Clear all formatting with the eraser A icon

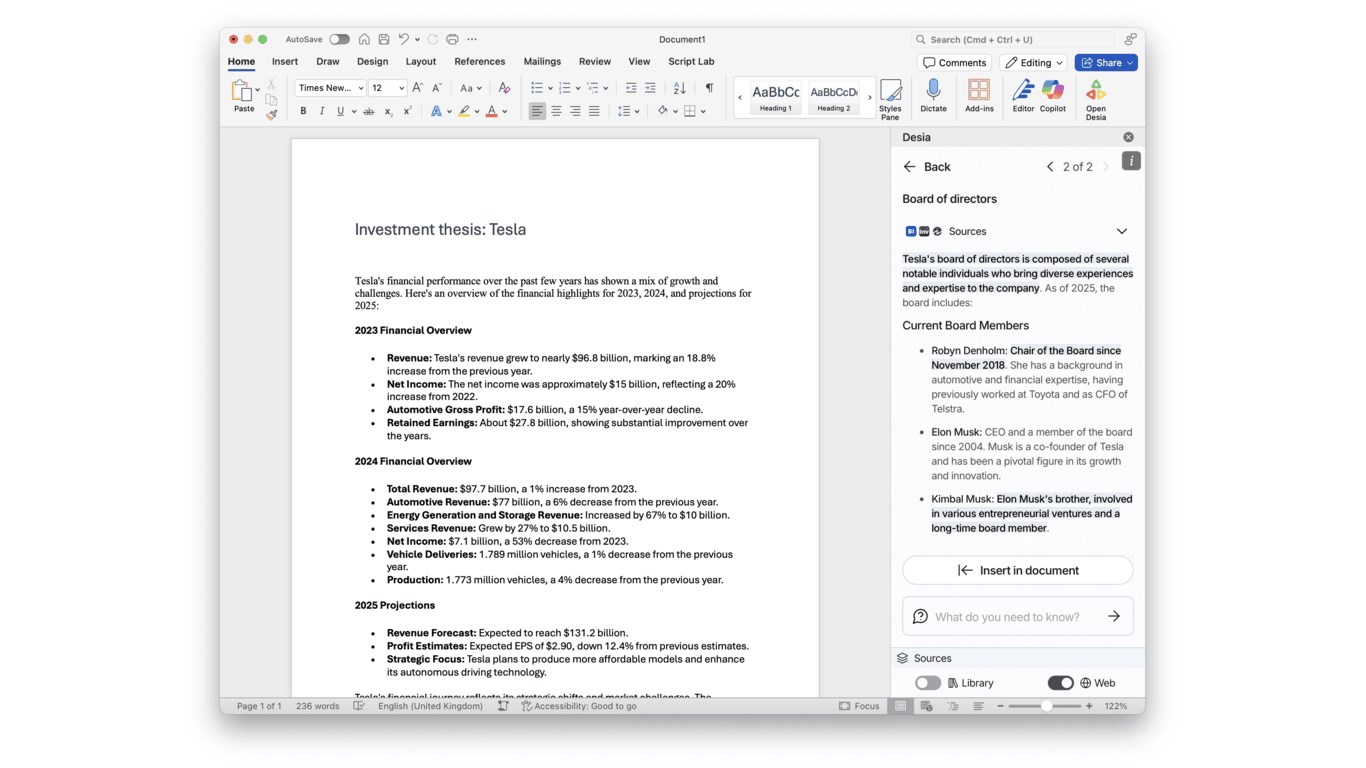point(504,88)
